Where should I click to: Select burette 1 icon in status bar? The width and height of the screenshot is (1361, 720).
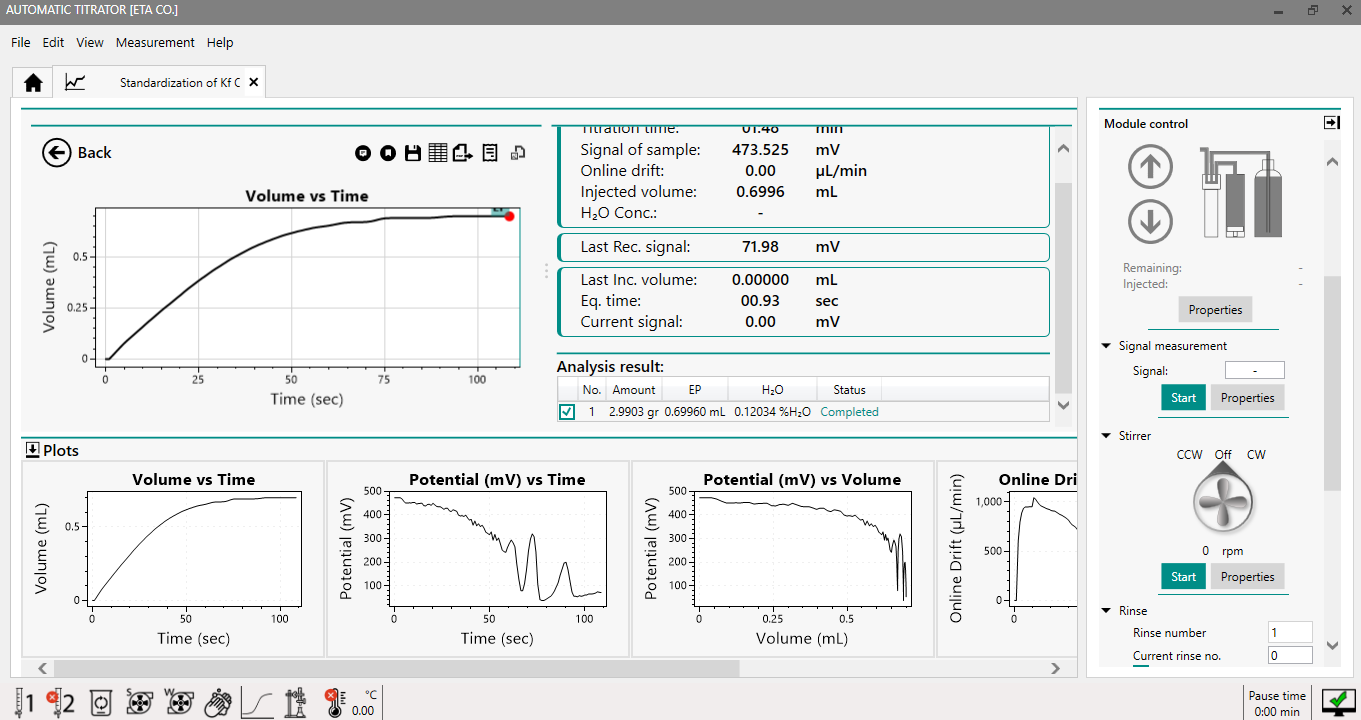pos(22,703)
